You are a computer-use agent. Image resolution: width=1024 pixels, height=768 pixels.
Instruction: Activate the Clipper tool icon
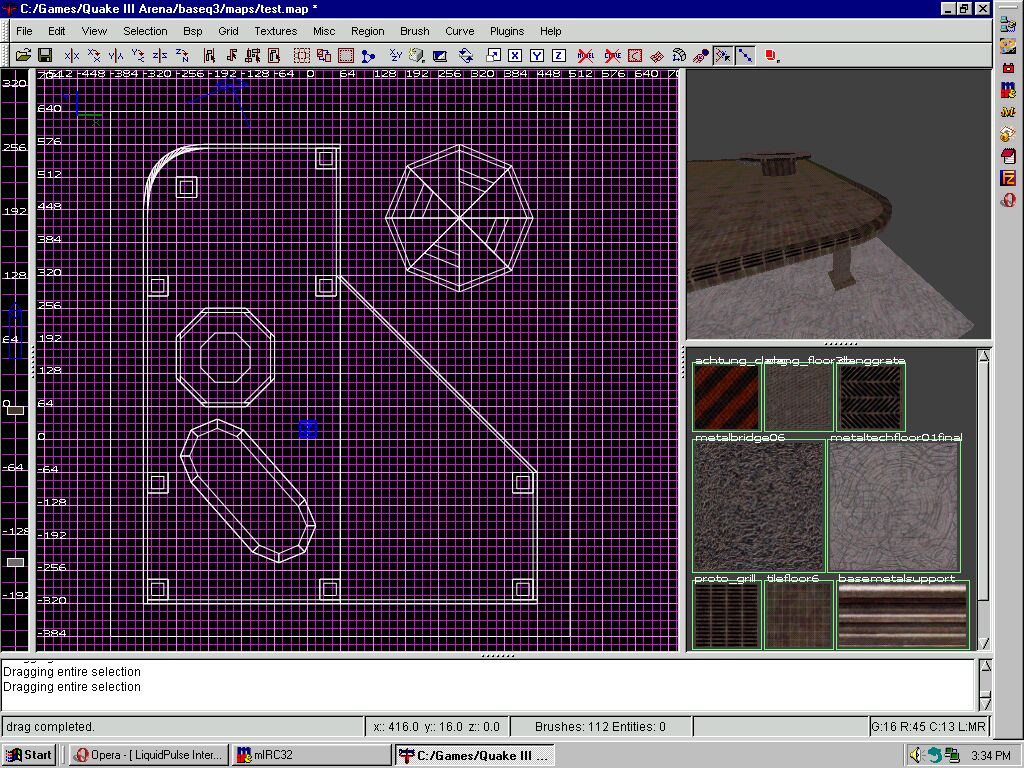(368, 56)
